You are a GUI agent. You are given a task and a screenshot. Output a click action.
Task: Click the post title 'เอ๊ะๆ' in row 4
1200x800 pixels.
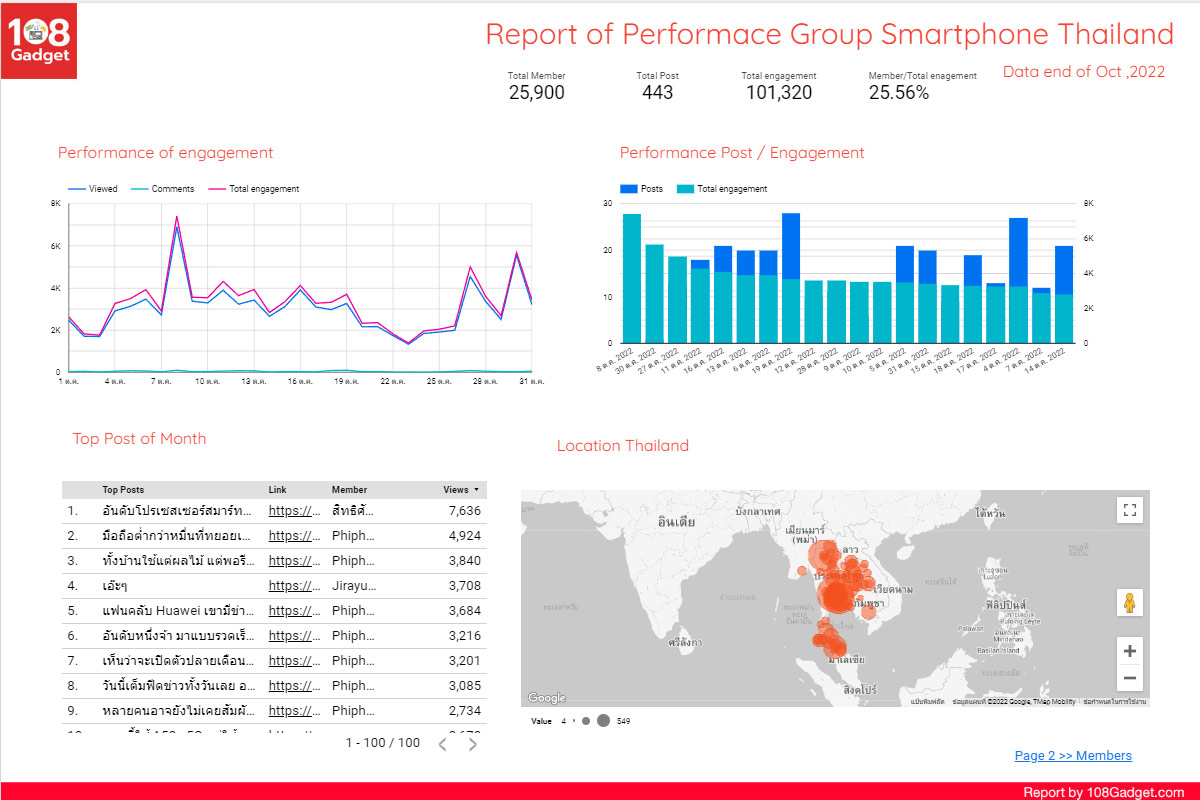coord(114,585)
